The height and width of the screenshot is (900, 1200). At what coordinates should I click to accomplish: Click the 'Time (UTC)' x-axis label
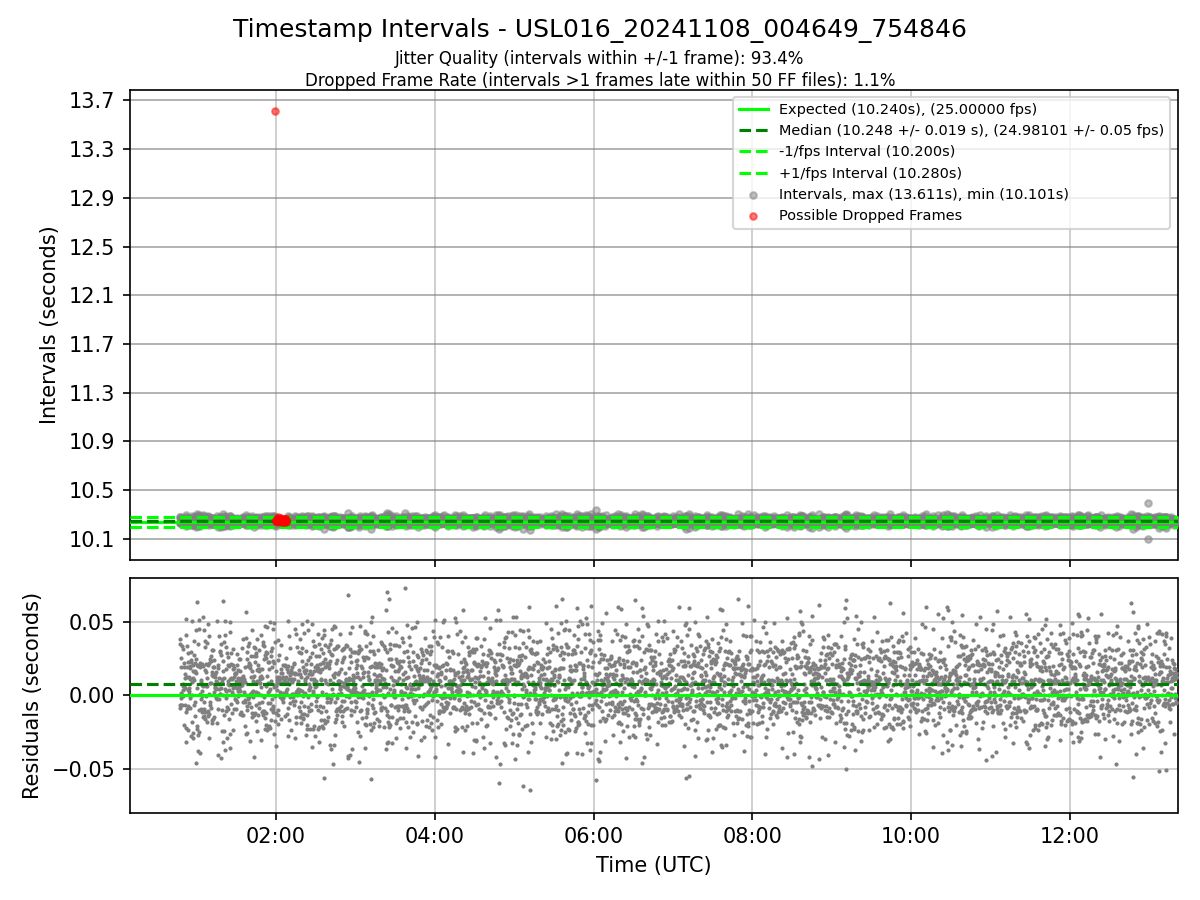pyautogui.click(x=653, y=865)
